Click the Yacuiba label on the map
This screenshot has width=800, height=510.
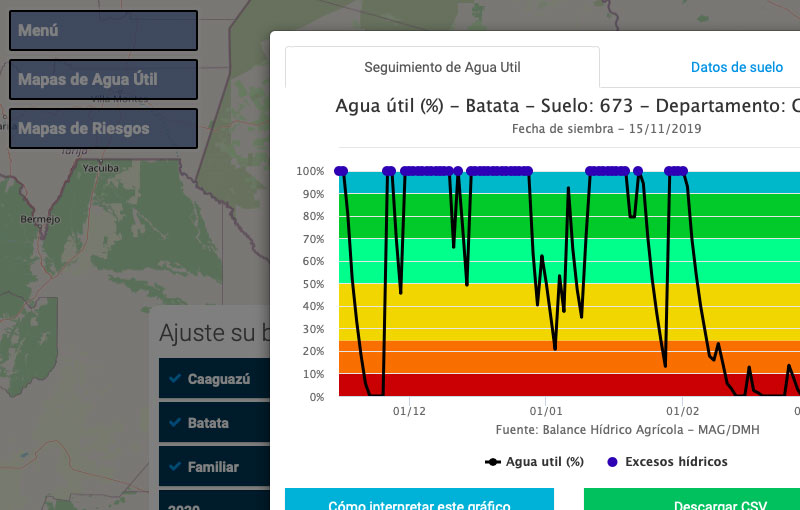pos(99,169)
